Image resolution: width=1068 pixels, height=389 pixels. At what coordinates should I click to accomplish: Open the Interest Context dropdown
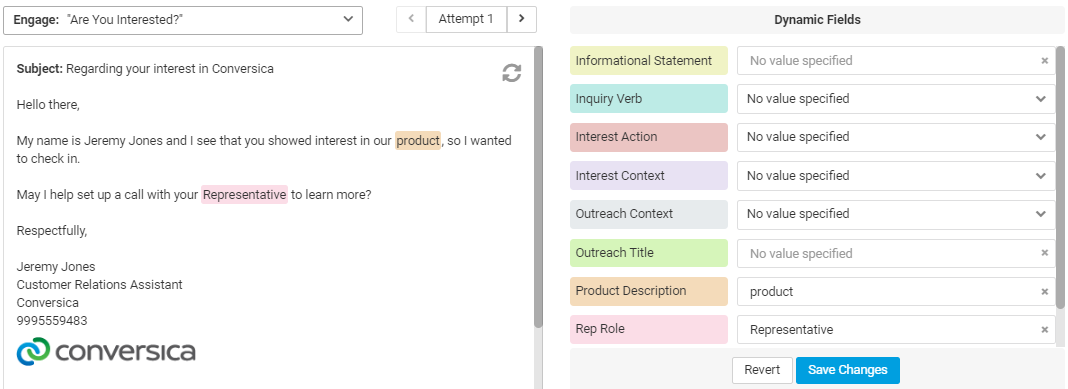pos(896,176)
